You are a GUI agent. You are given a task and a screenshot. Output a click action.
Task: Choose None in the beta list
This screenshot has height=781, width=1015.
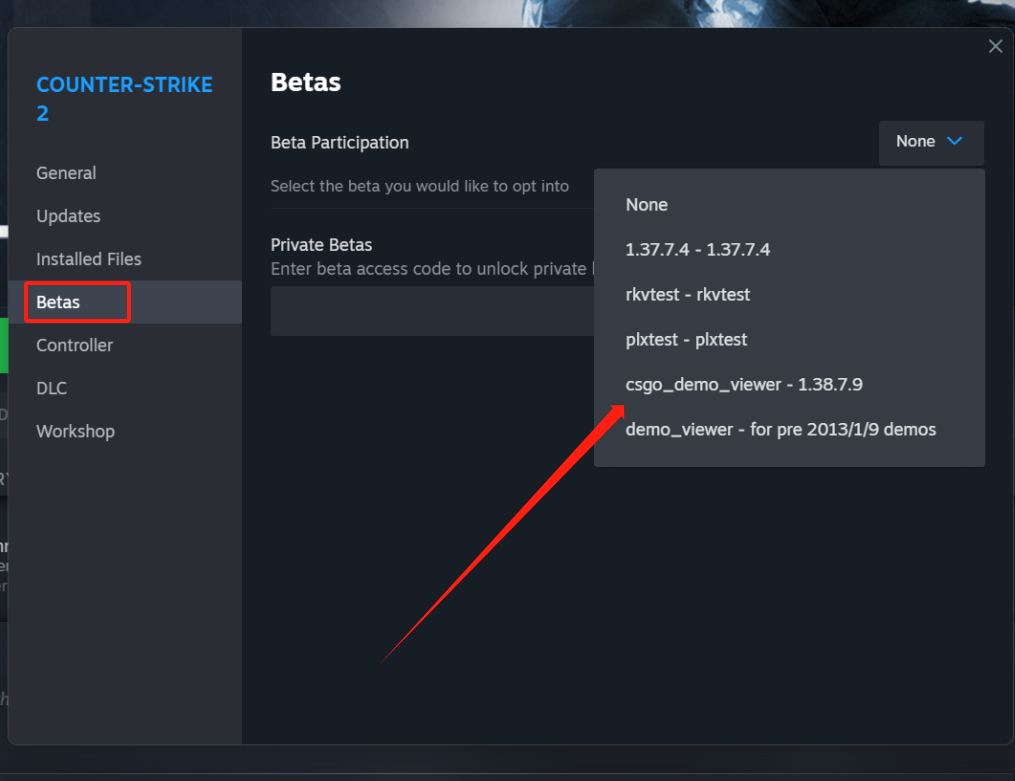click(x=647, y=205)
